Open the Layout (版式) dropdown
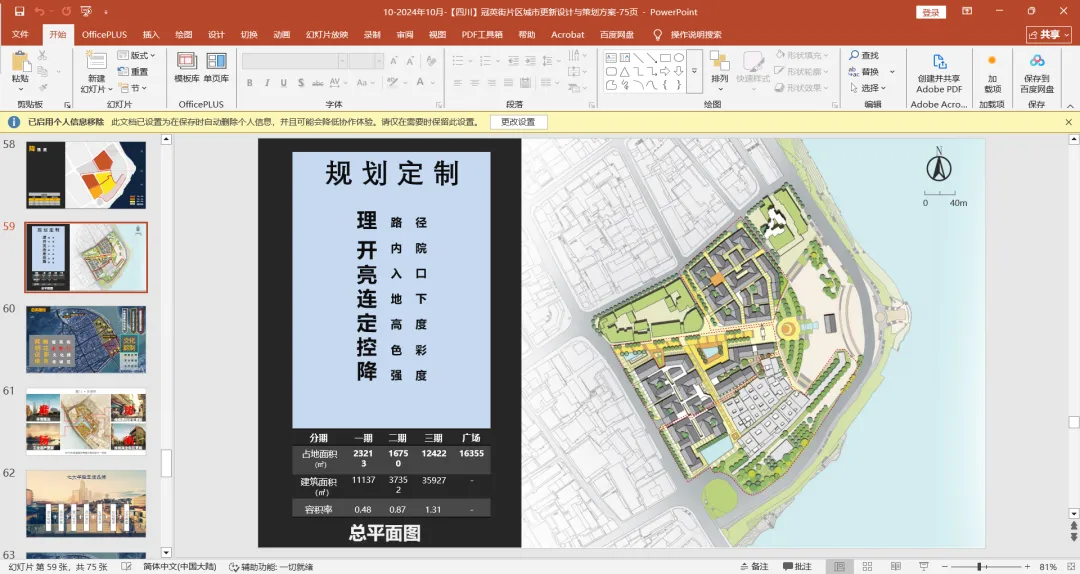The image size is (1080, 574). point(136,55)
